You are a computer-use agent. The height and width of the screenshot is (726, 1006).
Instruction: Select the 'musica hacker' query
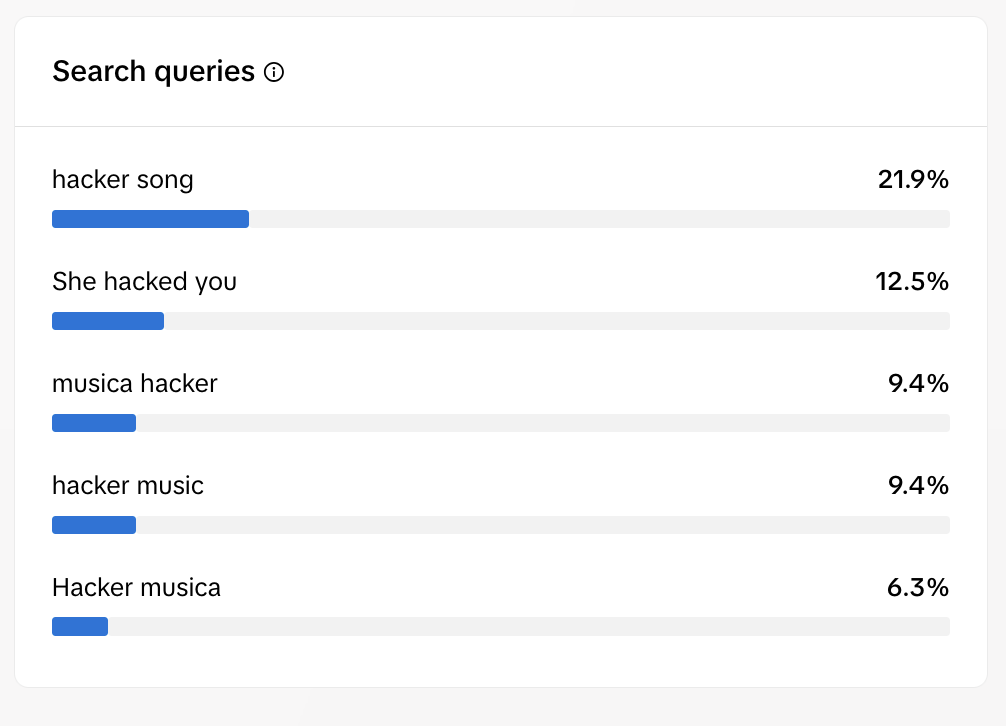click(x=135, y=384)
